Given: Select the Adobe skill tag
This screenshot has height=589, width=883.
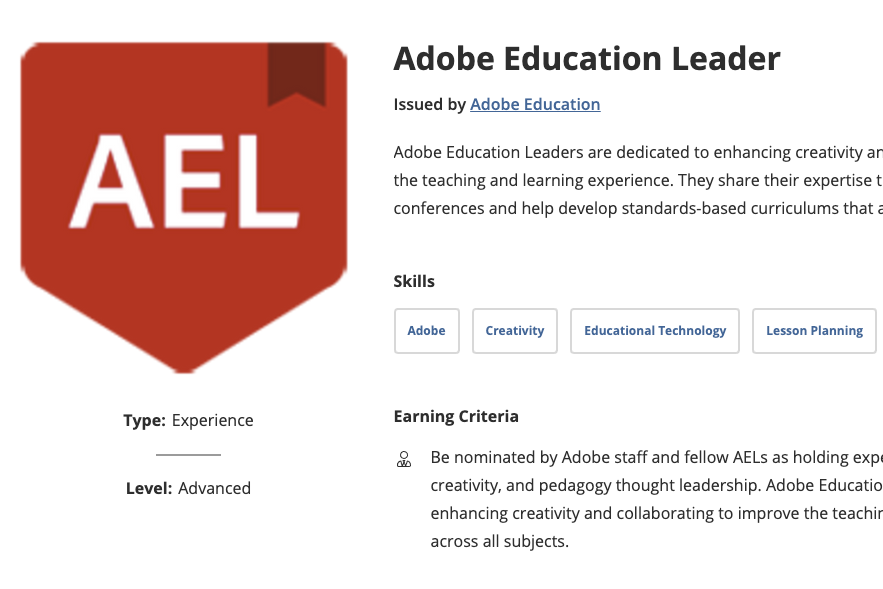Looking at the screenshot, I should [x=427, y=331].
